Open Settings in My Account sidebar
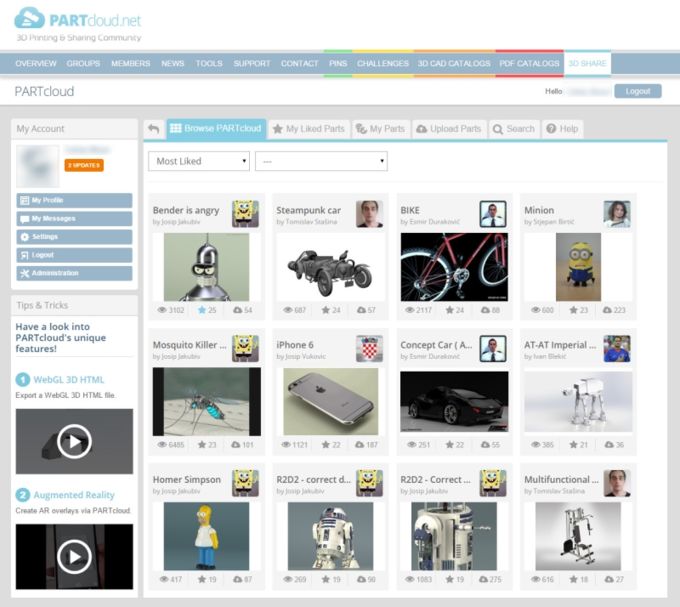The width and height of the screenshot is (680, 607). [x=74, y=237]
